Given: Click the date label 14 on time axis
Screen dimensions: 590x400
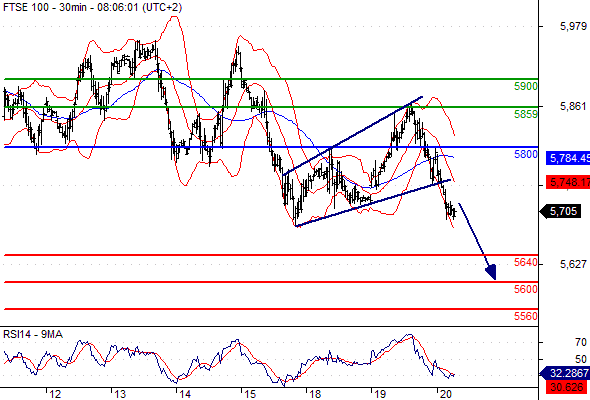Looking at the screenshot, I should (185, 394).
